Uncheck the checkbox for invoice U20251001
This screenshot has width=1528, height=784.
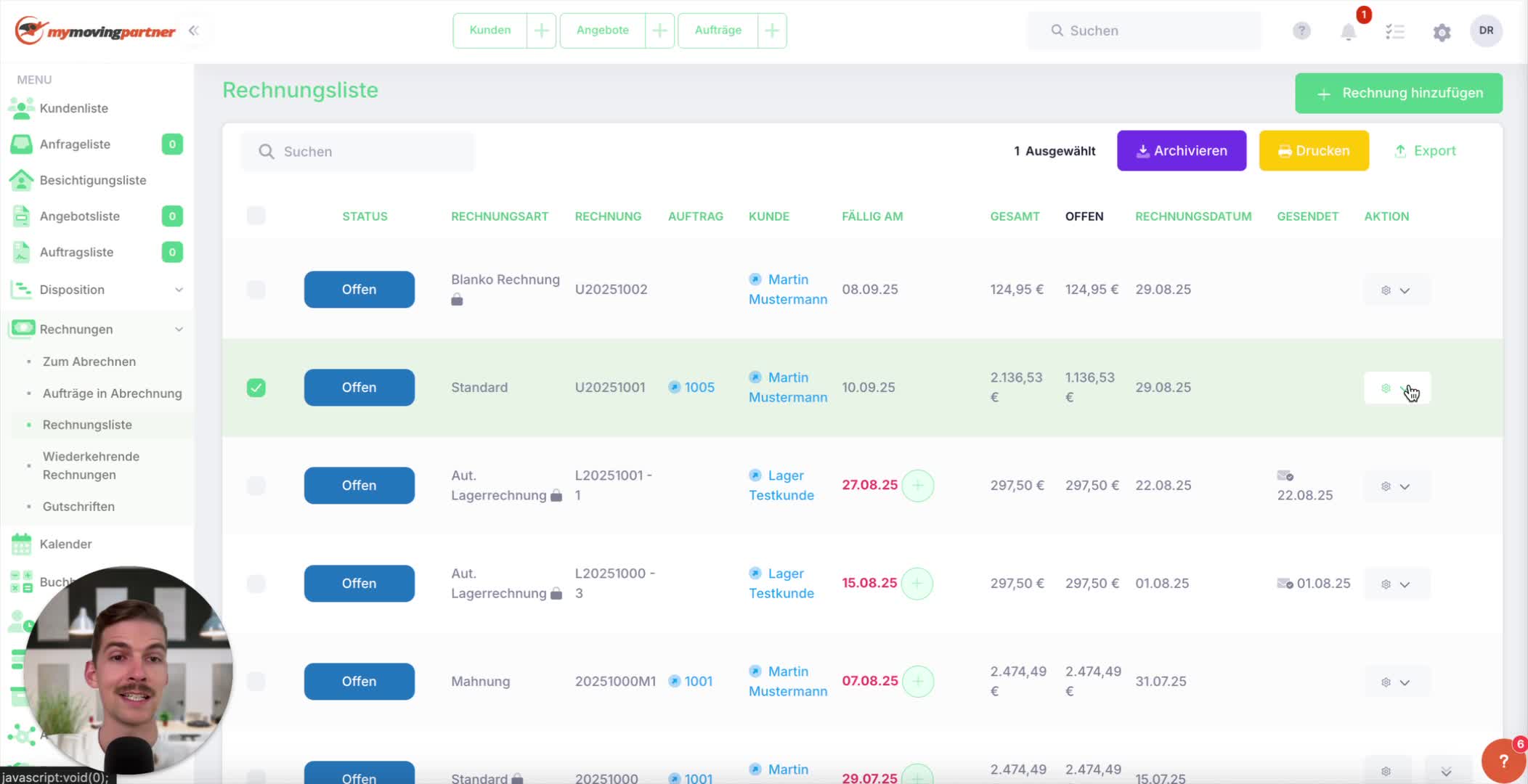(x=256, y=388)
